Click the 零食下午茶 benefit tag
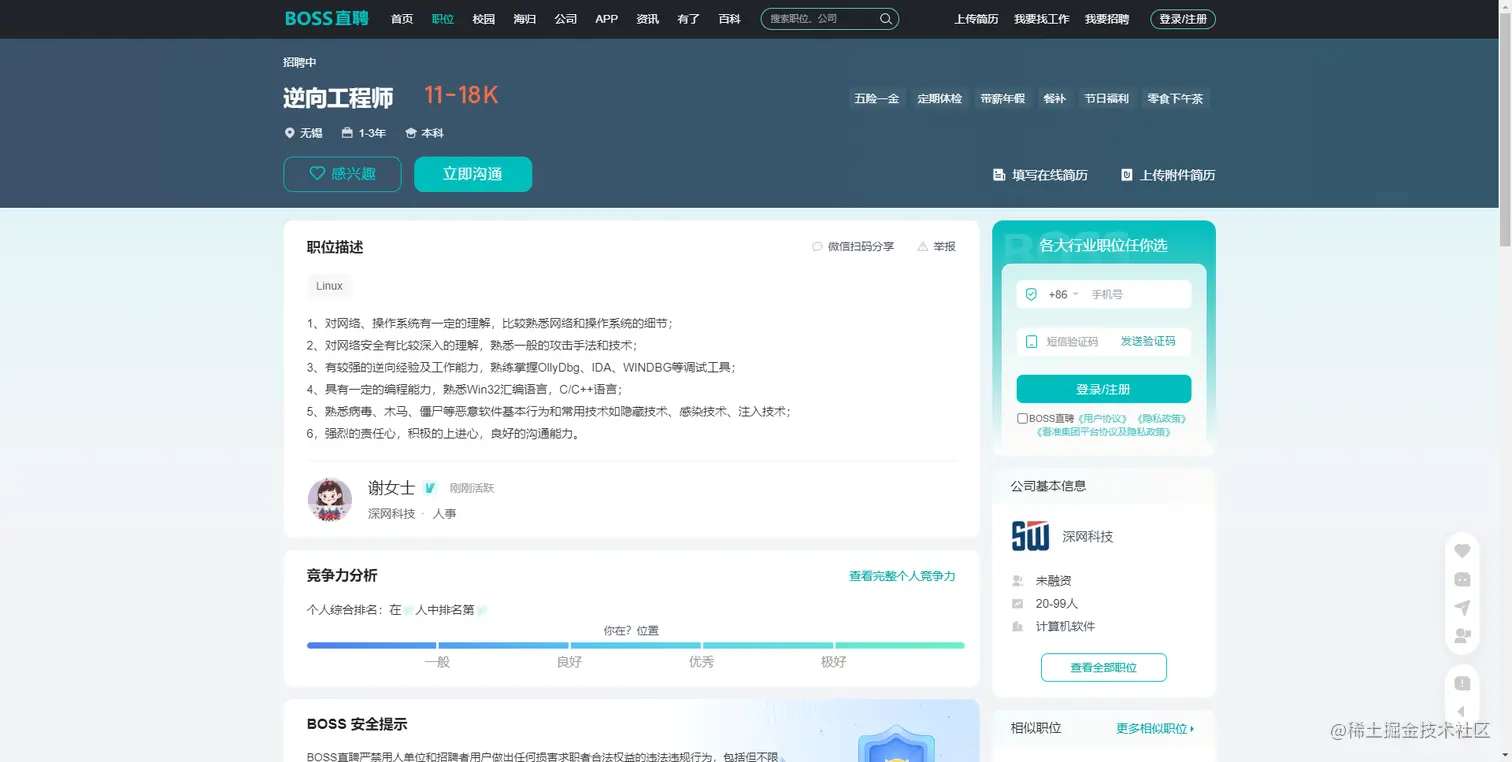Screen dimensions: 1512x762 click(1175, 98)
